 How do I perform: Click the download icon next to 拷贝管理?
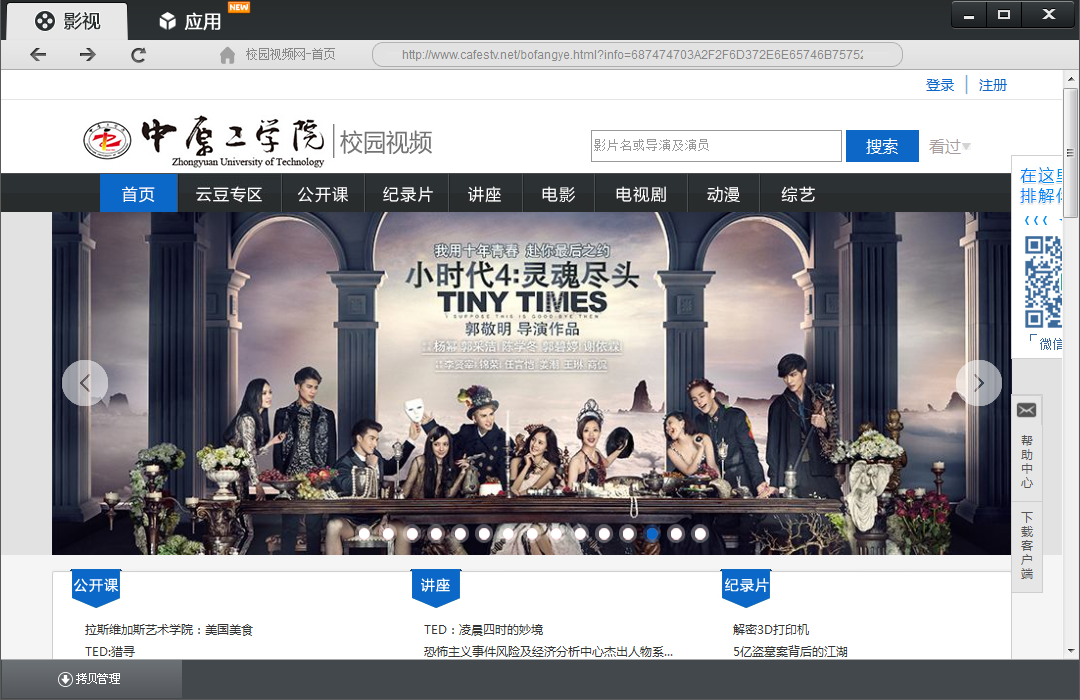[65, 679]
